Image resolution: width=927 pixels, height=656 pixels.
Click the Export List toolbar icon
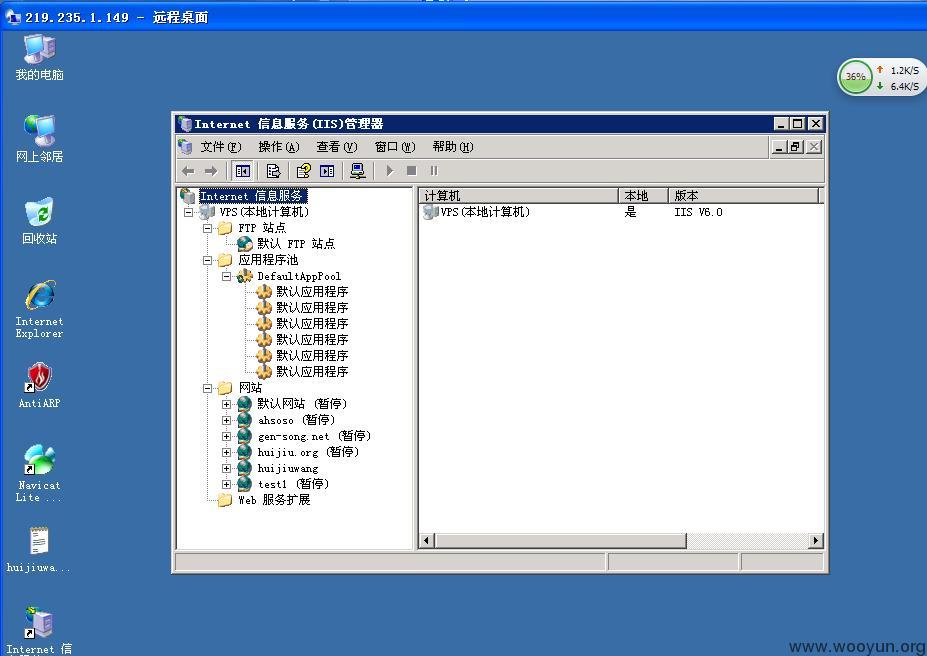pyautogui.click(x=273, y=171)
